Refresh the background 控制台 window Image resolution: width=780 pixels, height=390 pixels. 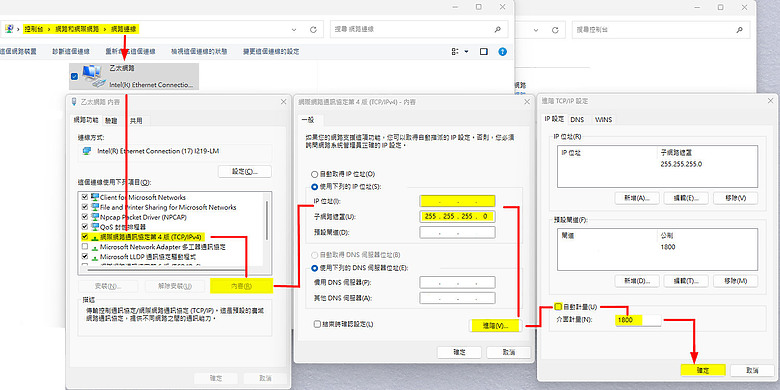pos(555,30)
